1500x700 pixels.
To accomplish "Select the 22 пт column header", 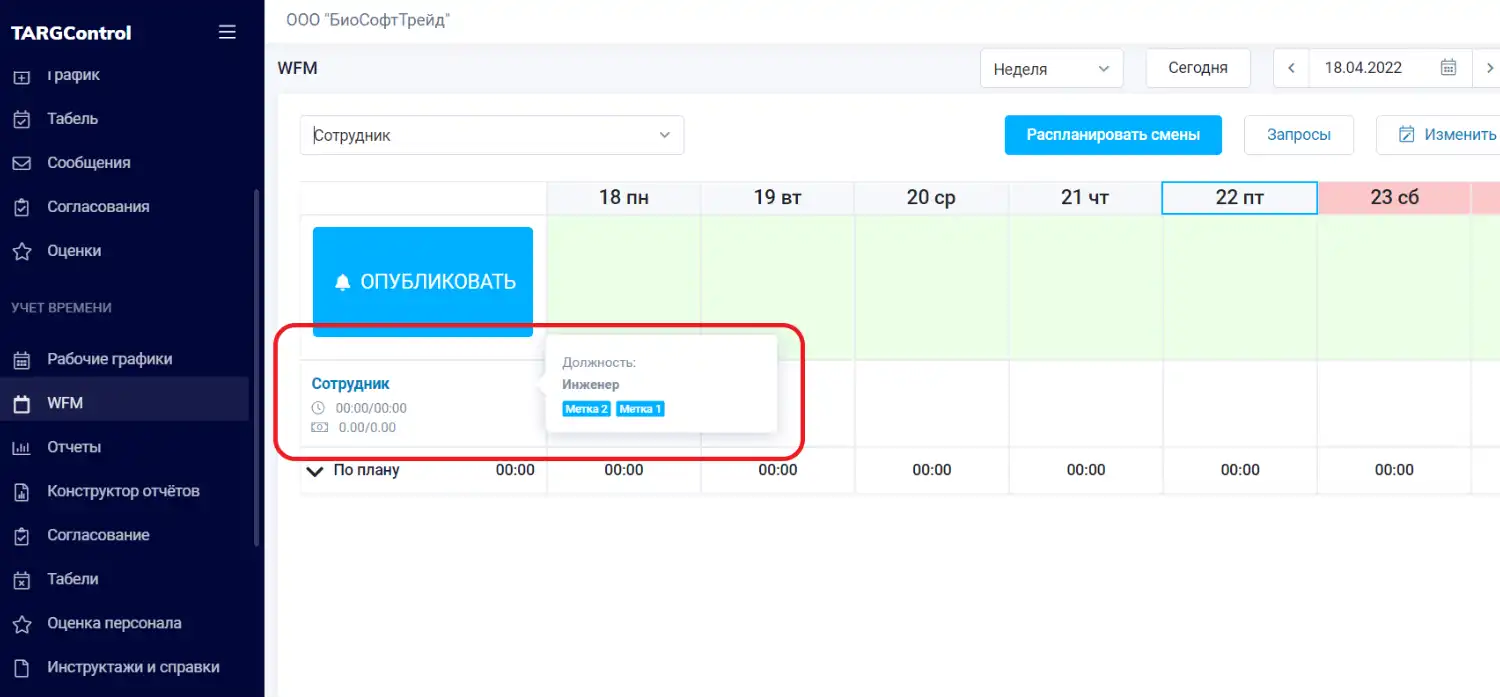I will (x=1240, y=198).
